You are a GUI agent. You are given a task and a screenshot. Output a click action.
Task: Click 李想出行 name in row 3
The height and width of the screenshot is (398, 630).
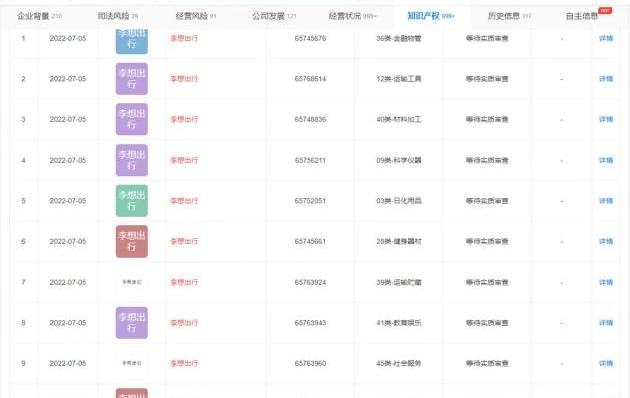(x=184, y=119)
